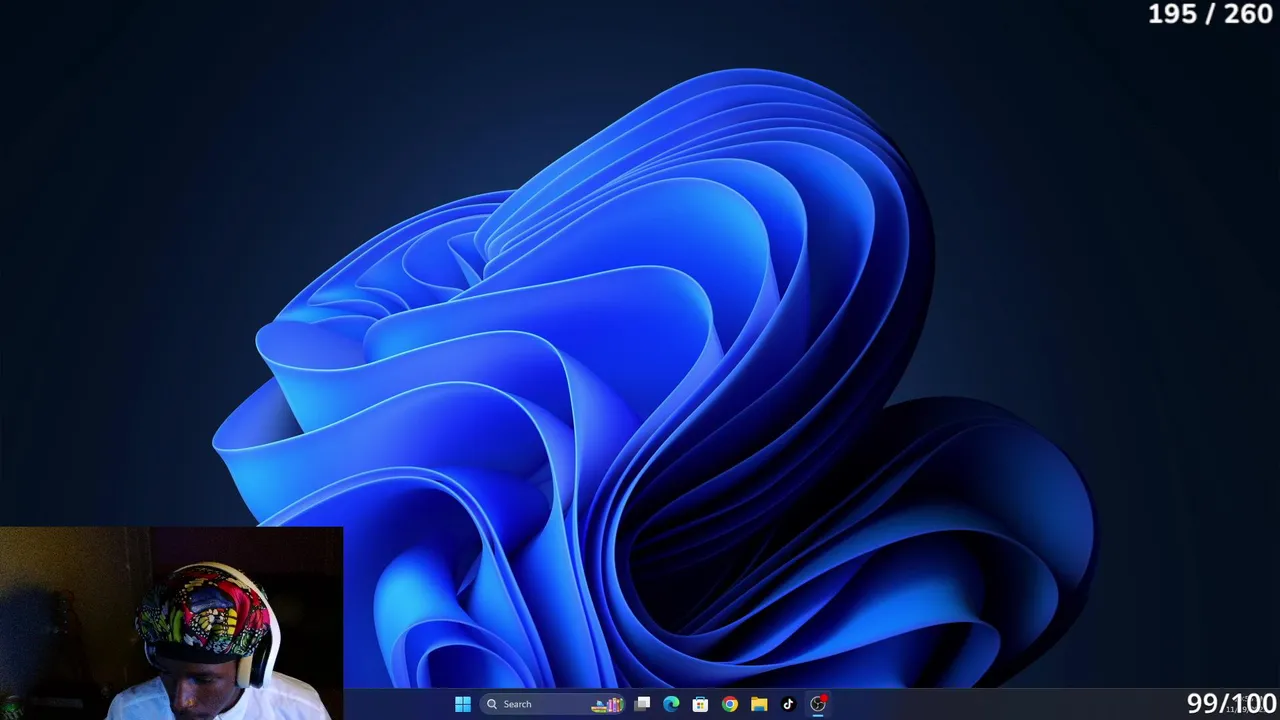The width and height of the screenshot is (1280, 720).
Task: Click the taskbar Search box
Action: pyautogui.click(x=553, y=704)
